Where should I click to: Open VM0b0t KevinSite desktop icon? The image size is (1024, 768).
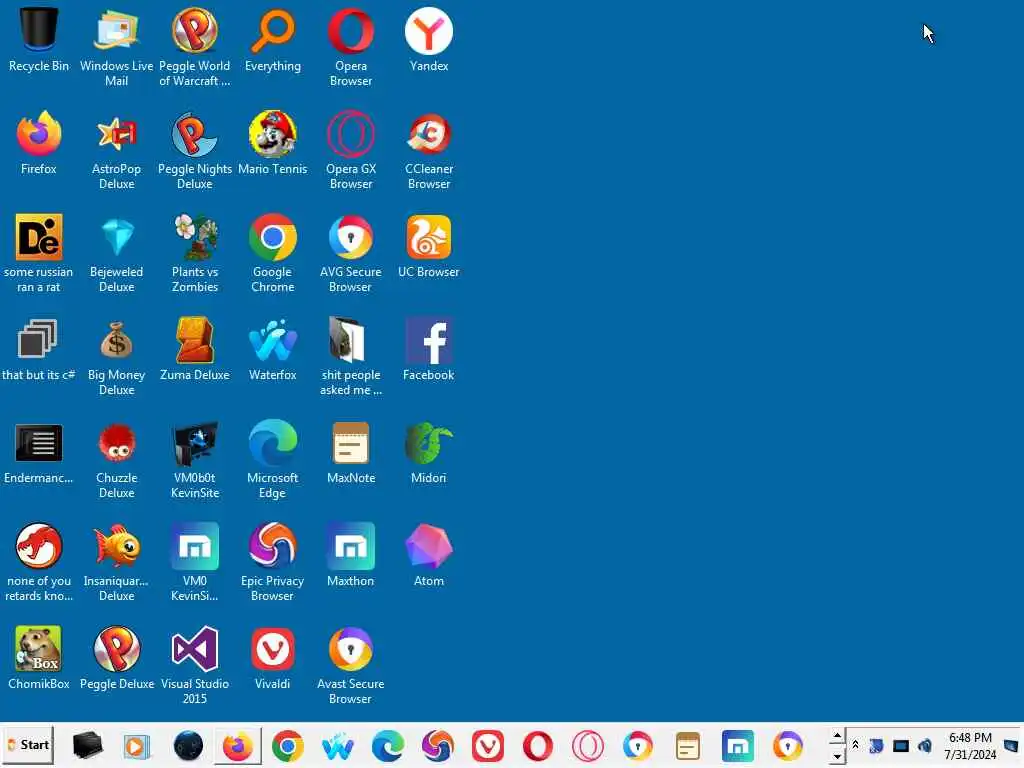[195, 460]
